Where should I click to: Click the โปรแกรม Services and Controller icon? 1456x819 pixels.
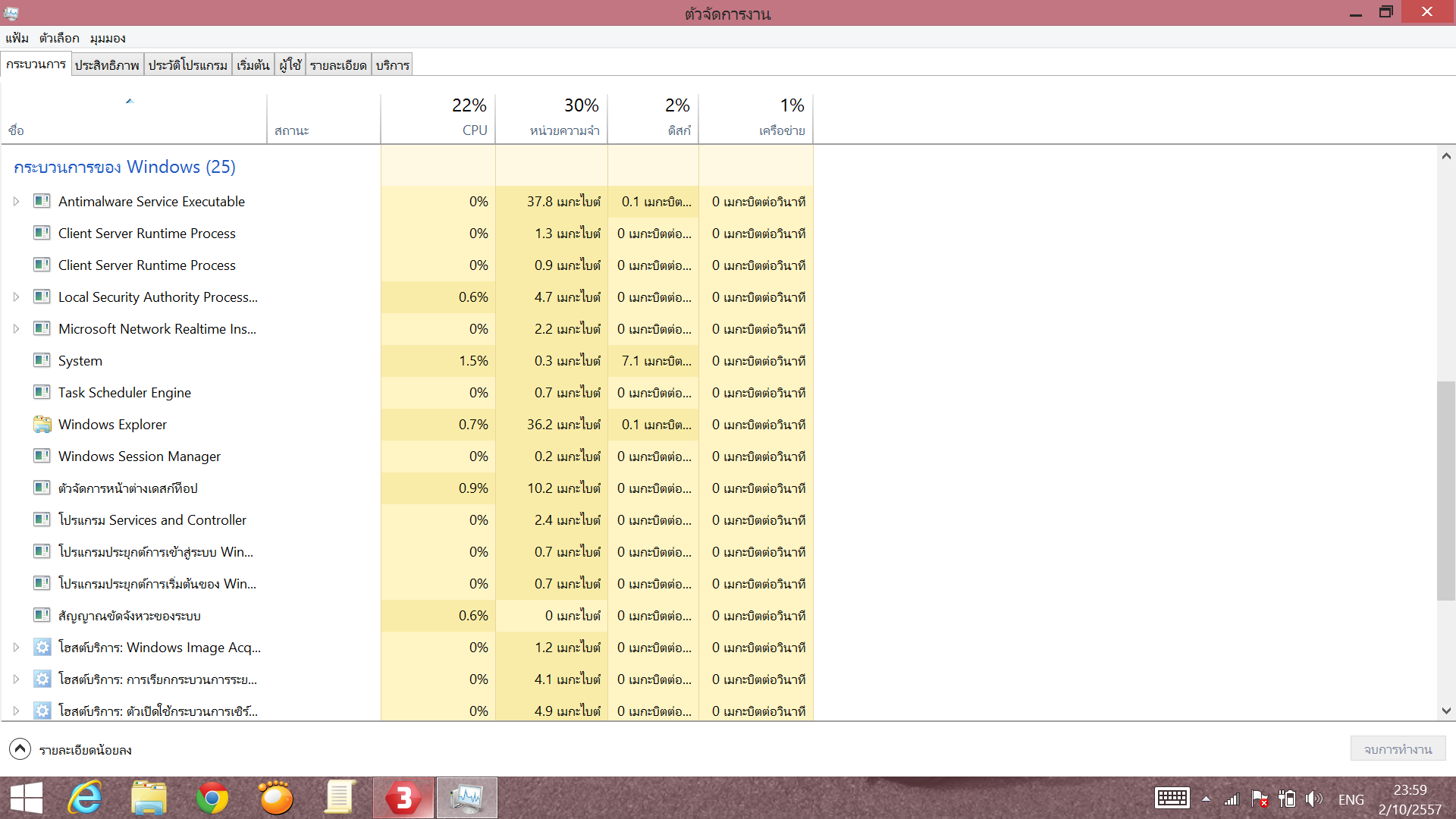click(x=42, y=519)
